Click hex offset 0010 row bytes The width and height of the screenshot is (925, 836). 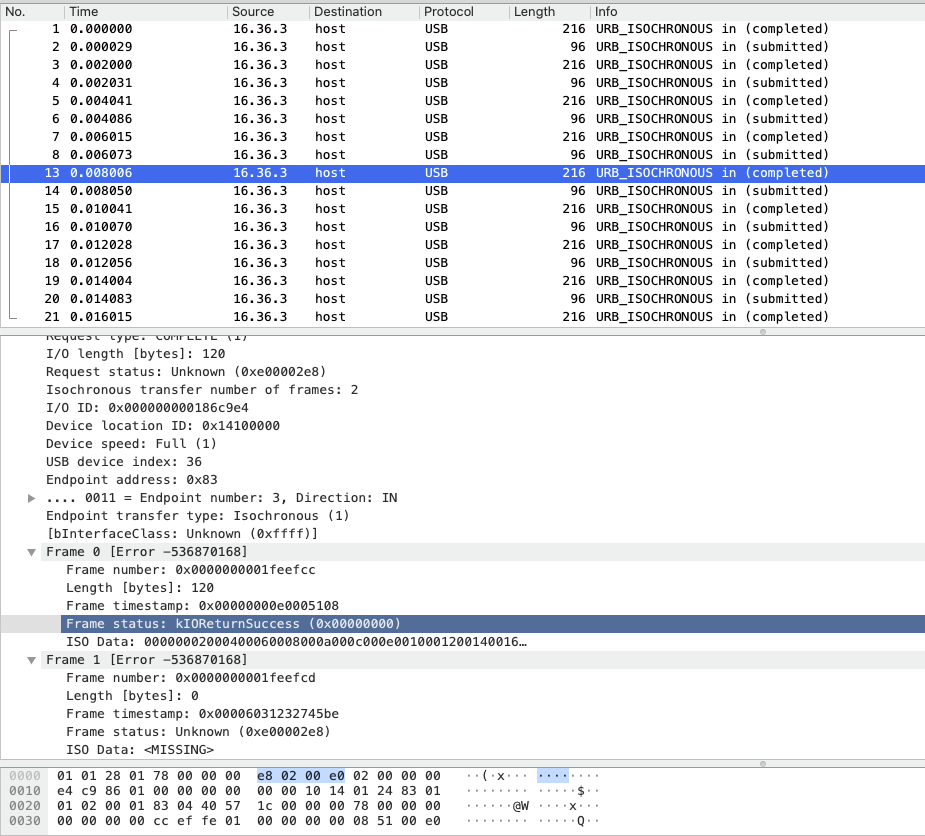pyautogui.click(x=248, y=791)
